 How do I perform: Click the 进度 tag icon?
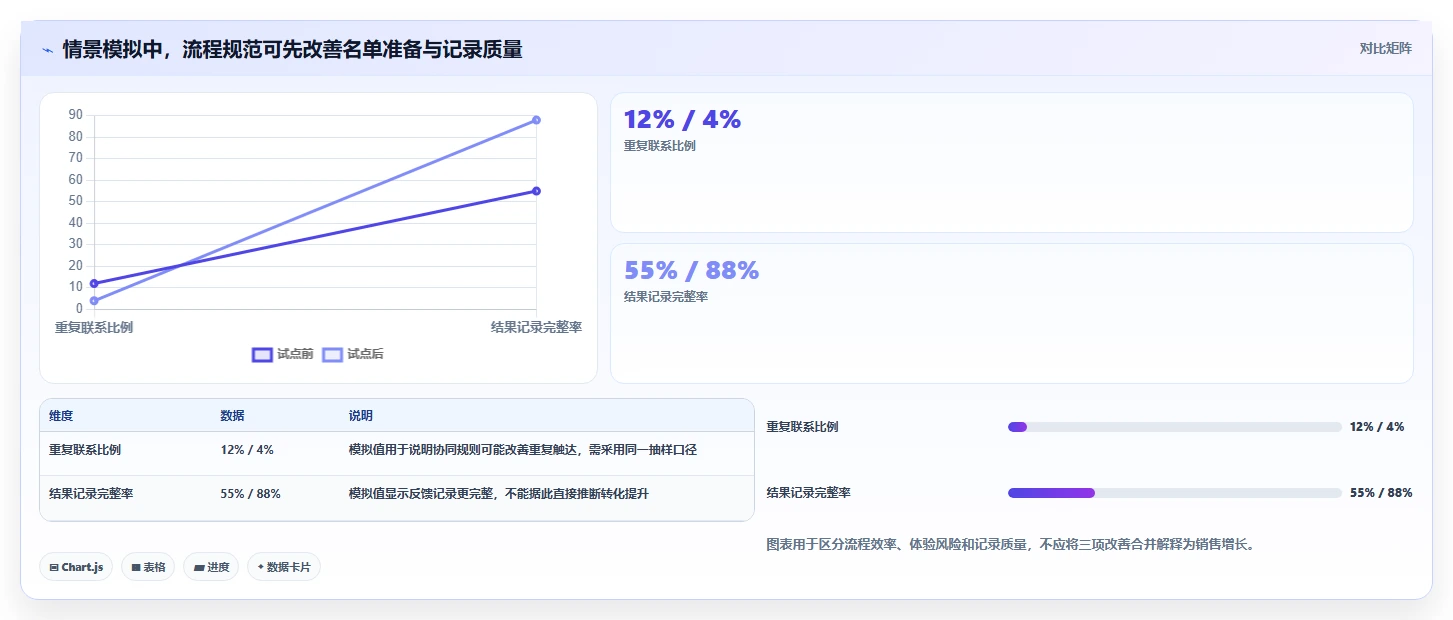(199, 567)
